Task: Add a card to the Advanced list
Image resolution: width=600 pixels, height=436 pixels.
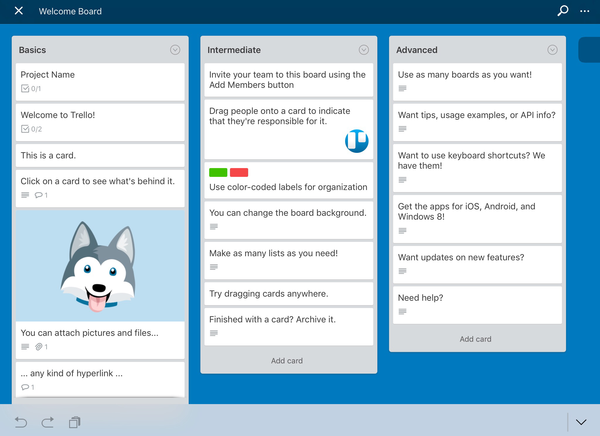Action: click(476, 339)
